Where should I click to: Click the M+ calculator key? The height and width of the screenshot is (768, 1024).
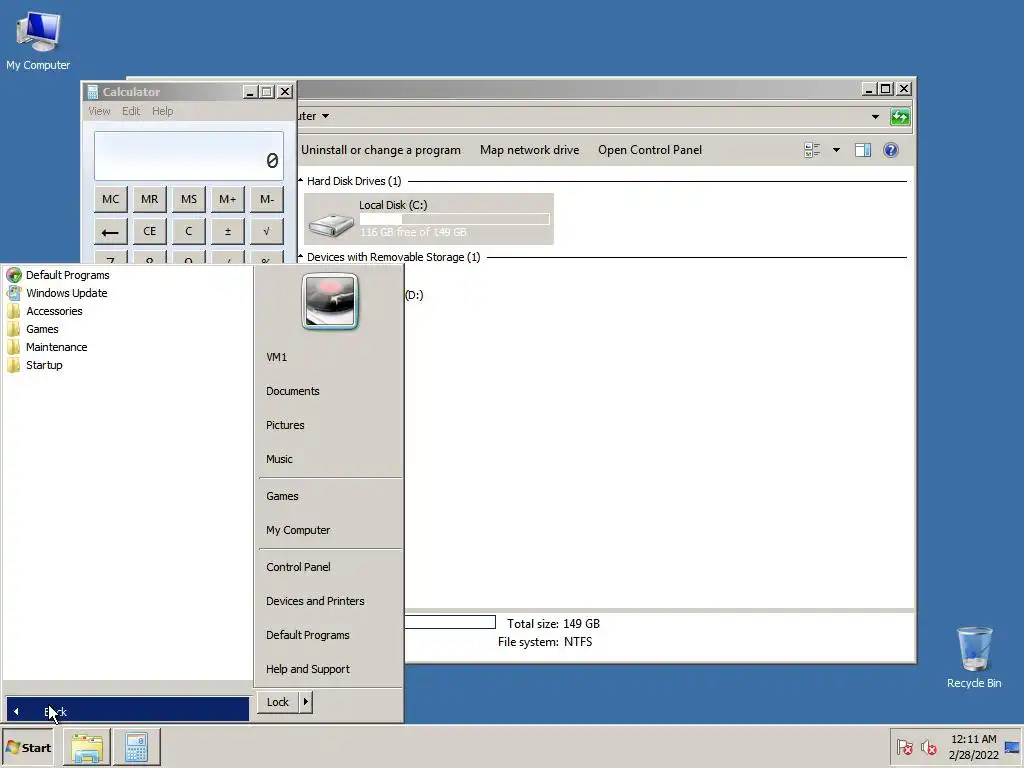coord(227,199)
